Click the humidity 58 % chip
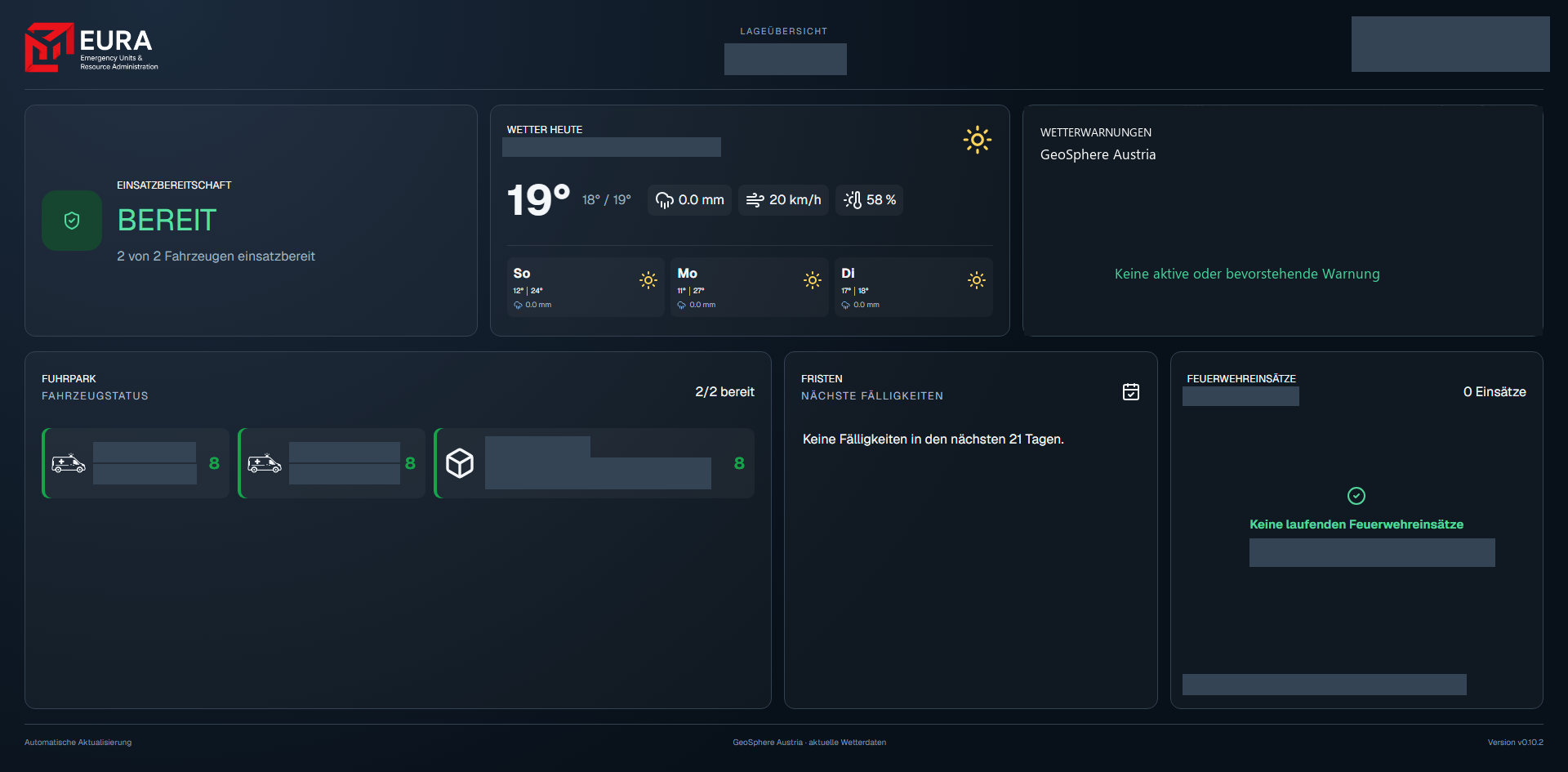This screenshot has width=1568, height=772. click(869, 200)
